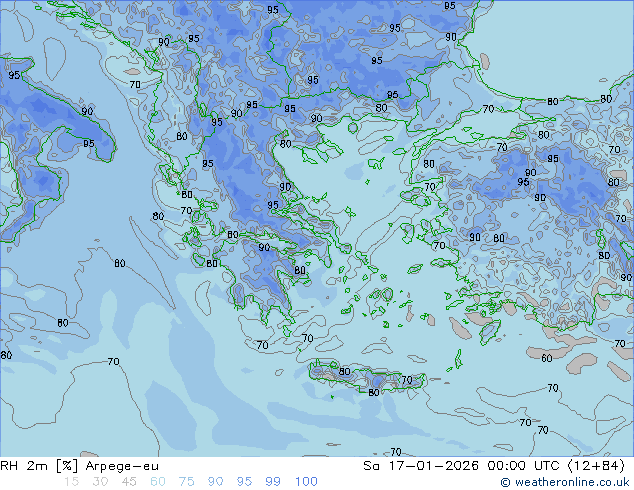Screen dimensions: 634x490
Task: Click legend value '15'
Action: pos(71,482)
